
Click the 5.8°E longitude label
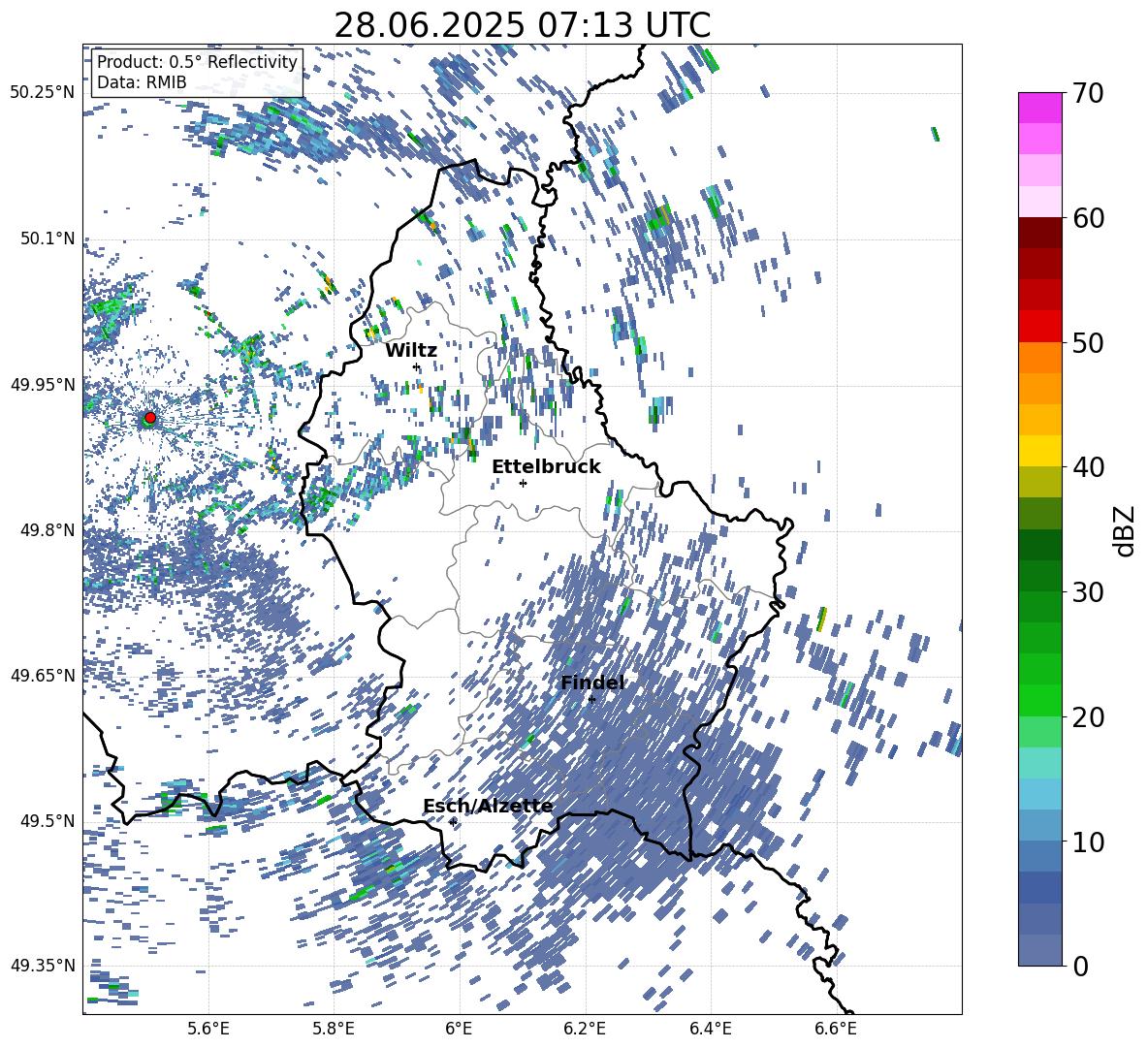tap(334, 1029)
